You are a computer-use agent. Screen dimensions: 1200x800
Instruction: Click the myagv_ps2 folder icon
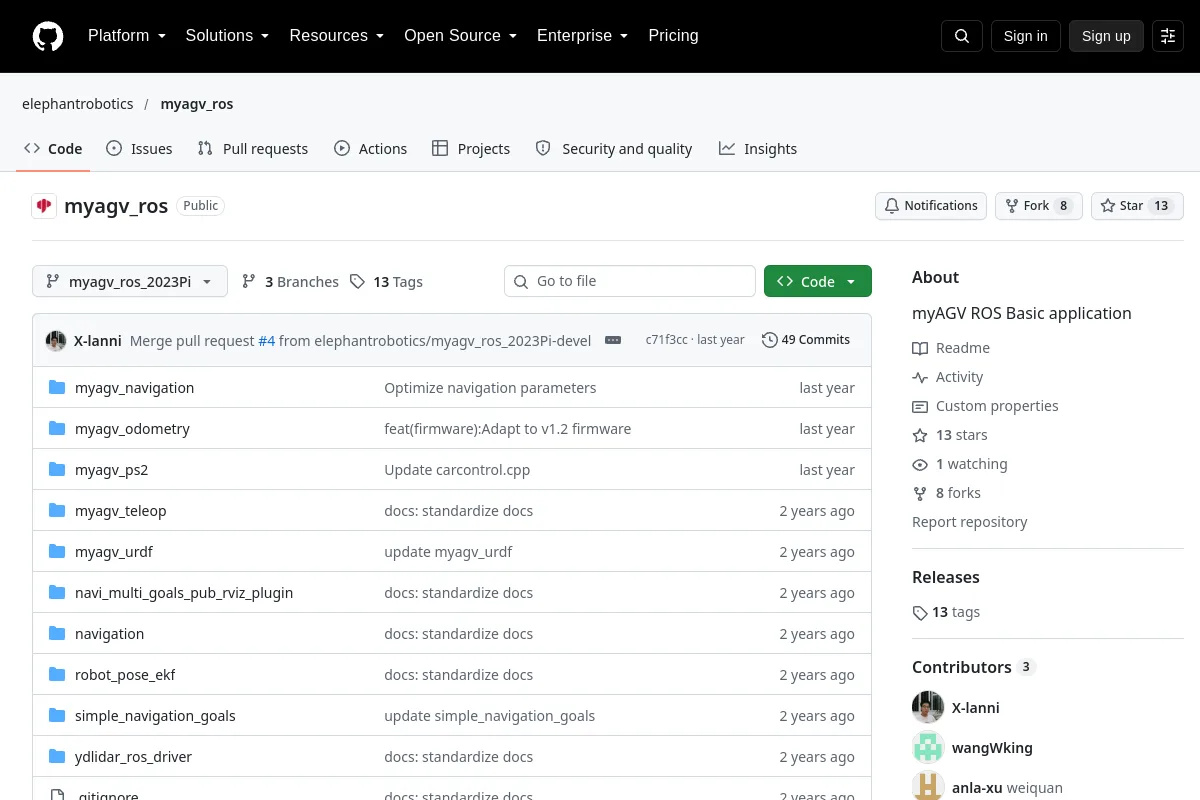point(57,470)
